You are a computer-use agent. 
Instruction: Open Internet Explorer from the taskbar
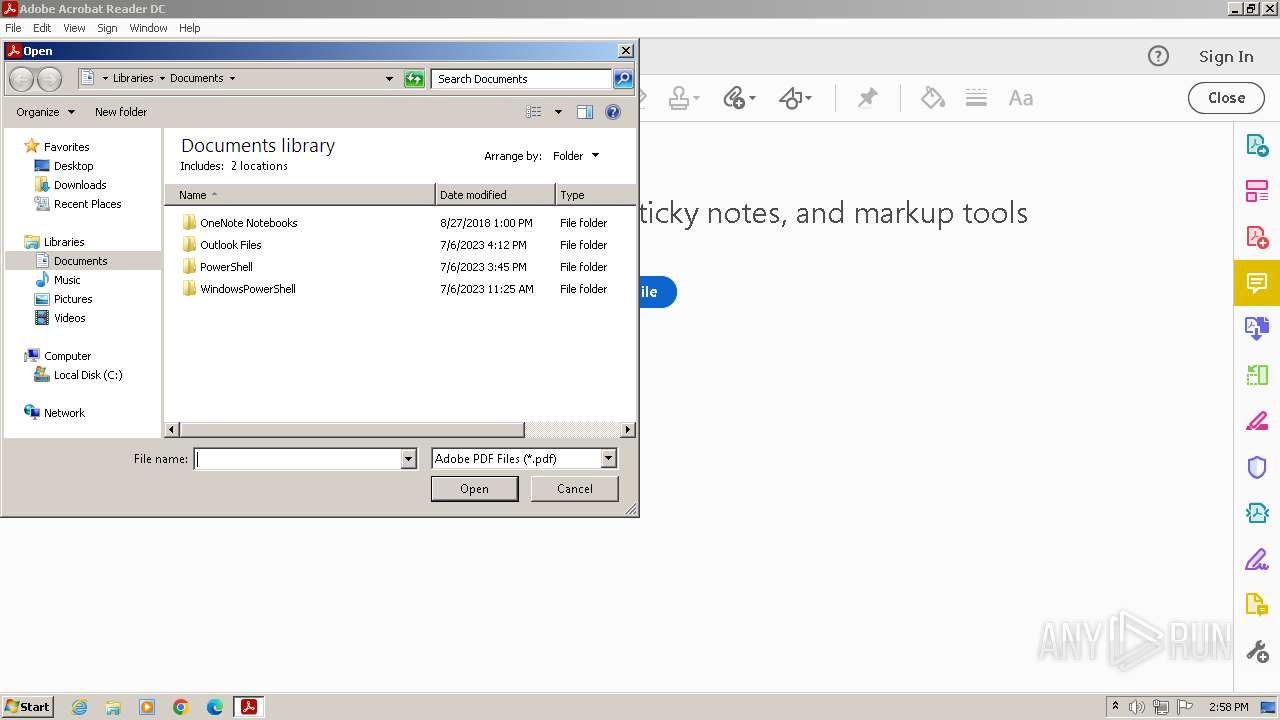[x=79, y=707]
